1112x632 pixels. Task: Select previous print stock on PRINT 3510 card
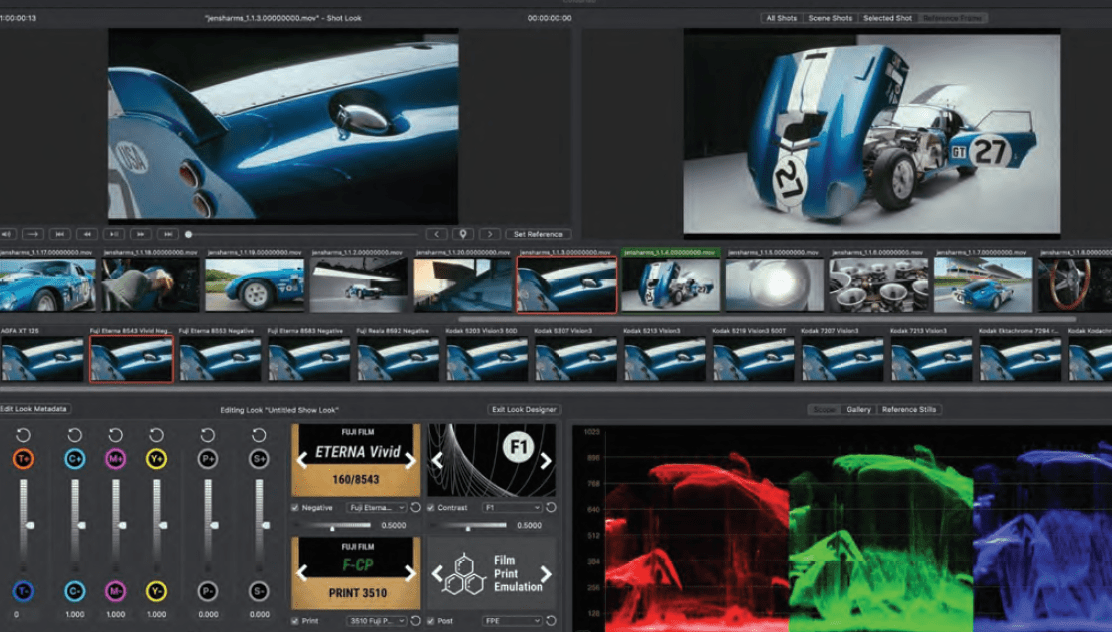(302, 573)
